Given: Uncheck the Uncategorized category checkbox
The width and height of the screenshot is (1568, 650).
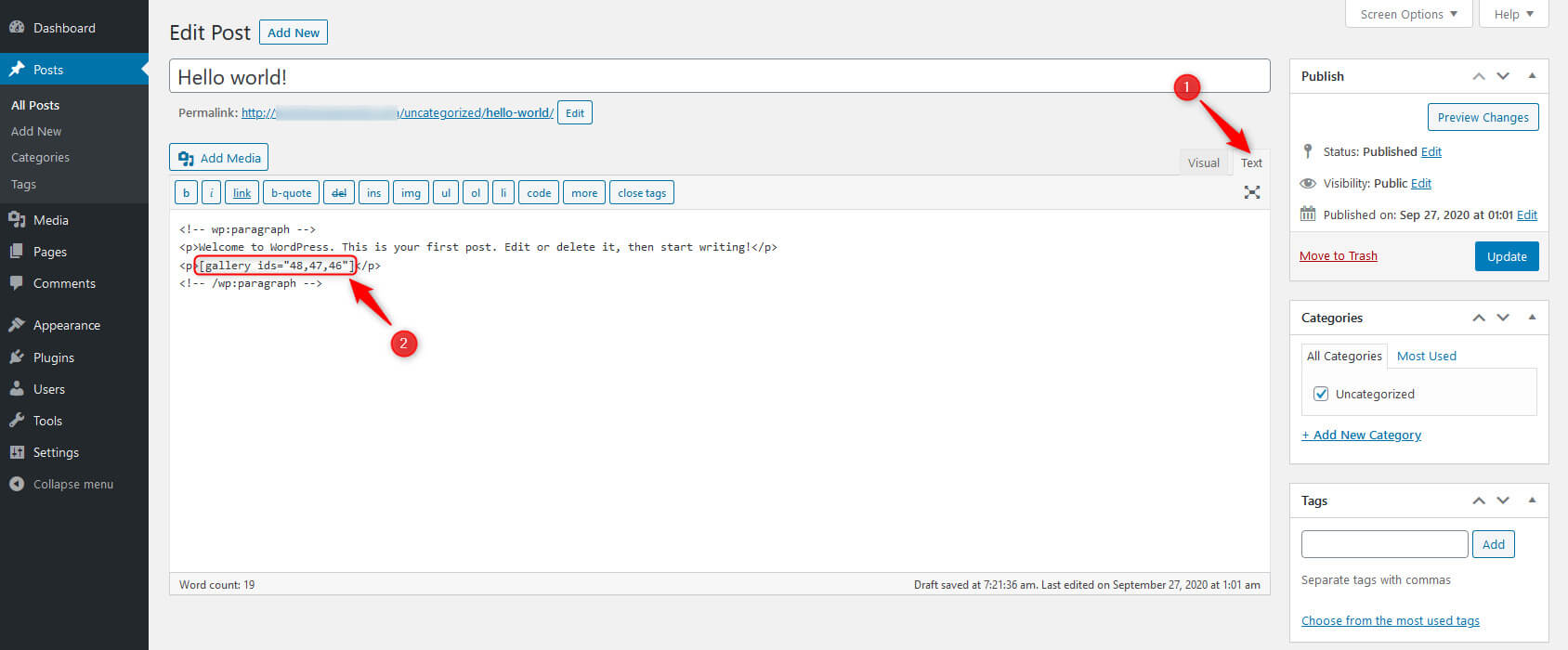Looking at the screenshot, I should [1321, 394].
